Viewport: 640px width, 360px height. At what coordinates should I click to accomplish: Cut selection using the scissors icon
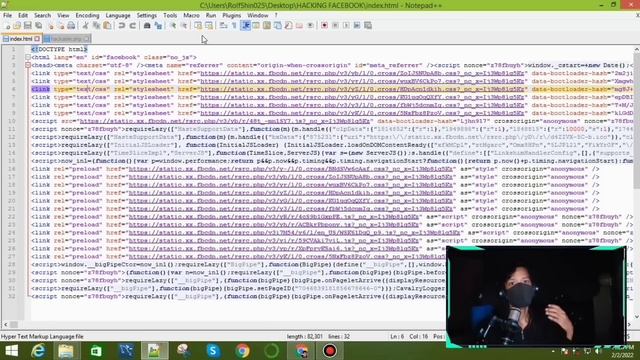pos(85,26)
